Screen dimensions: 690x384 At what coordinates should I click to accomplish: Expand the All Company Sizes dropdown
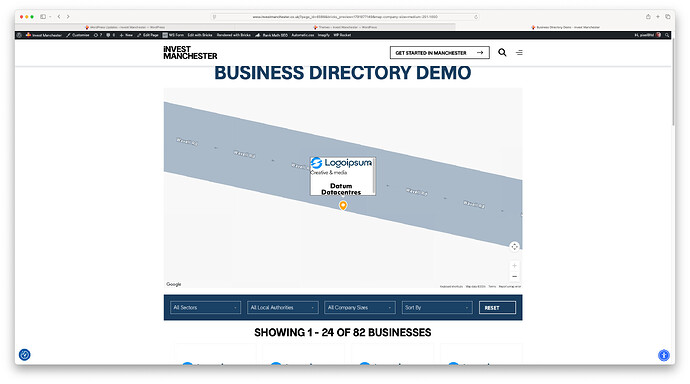360,307
